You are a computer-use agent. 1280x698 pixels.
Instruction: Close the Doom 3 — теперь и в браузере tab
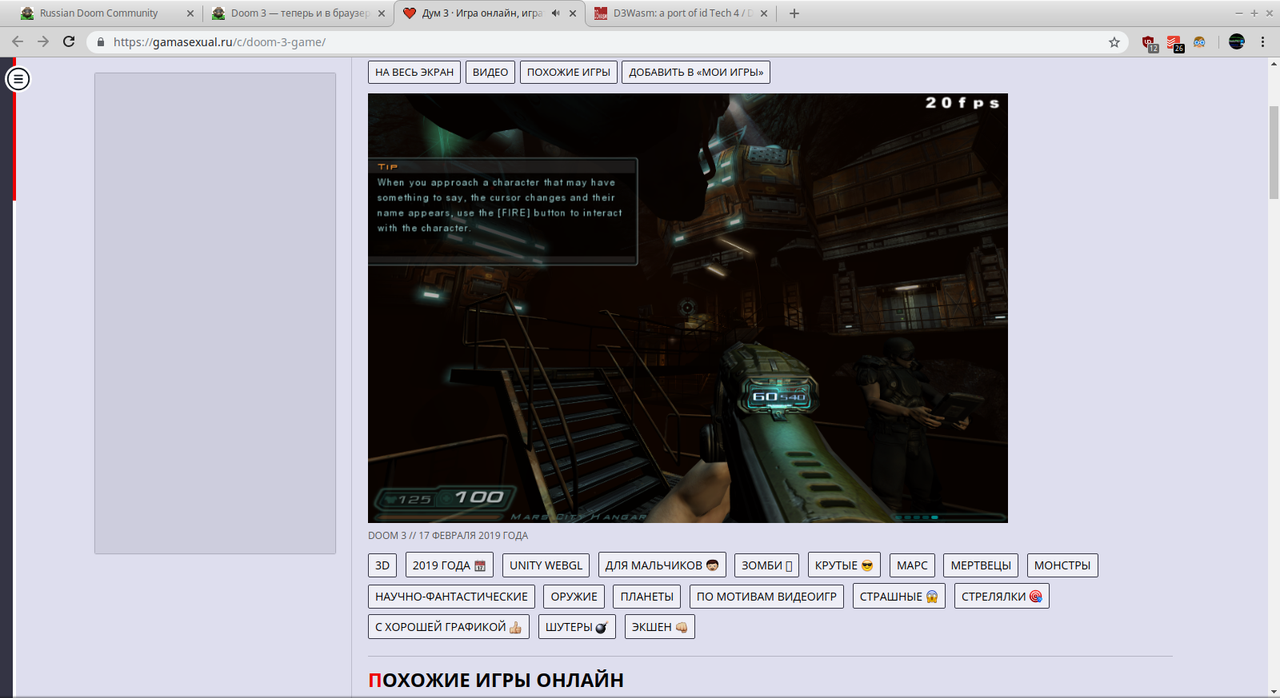tap(381, 14)
